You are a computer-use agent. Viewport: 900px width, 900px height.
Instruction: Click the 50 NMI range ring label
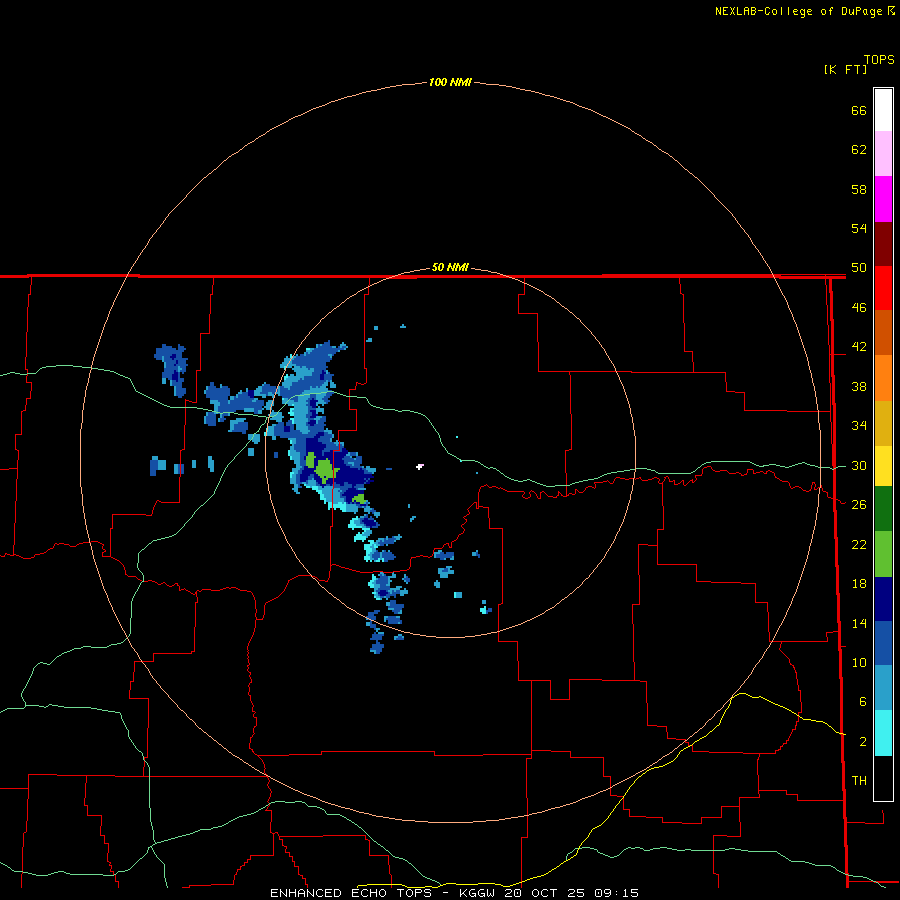[x=450, y=267]
